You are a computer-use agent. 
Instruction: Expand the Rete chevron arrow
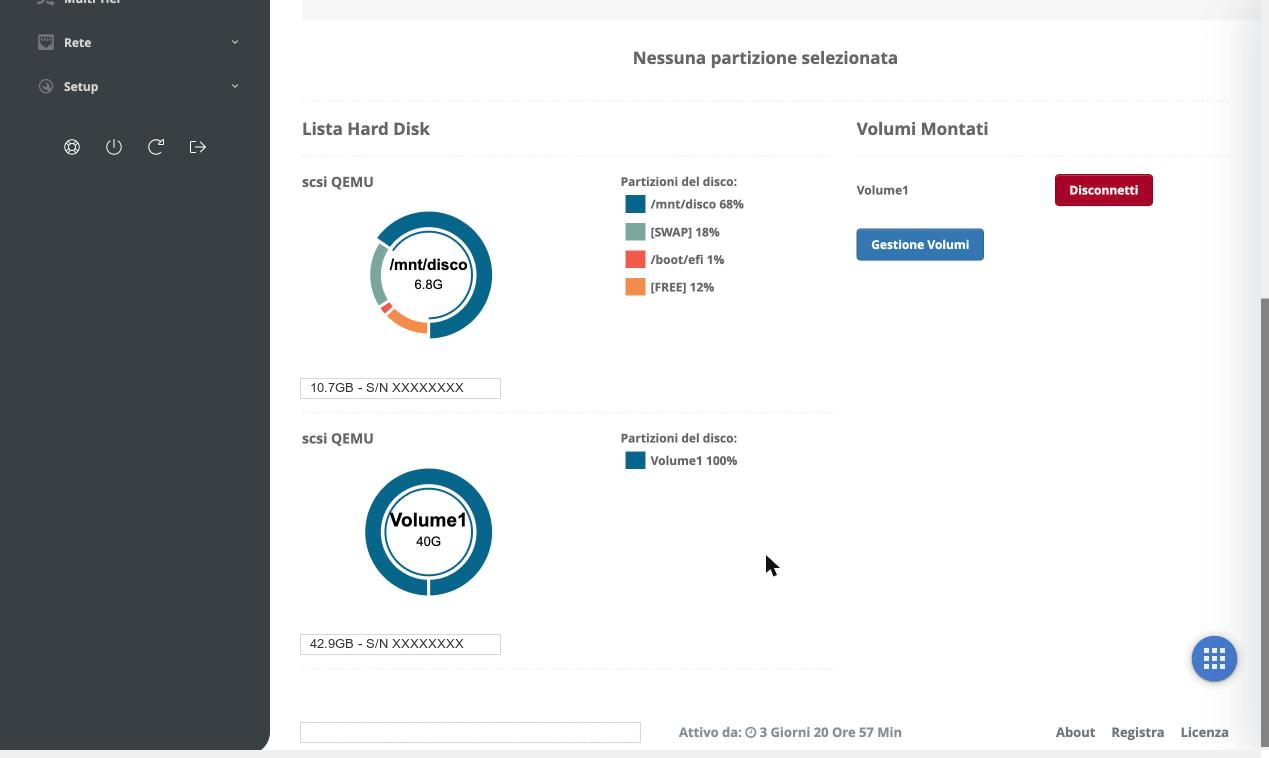[x=235, y=42]
